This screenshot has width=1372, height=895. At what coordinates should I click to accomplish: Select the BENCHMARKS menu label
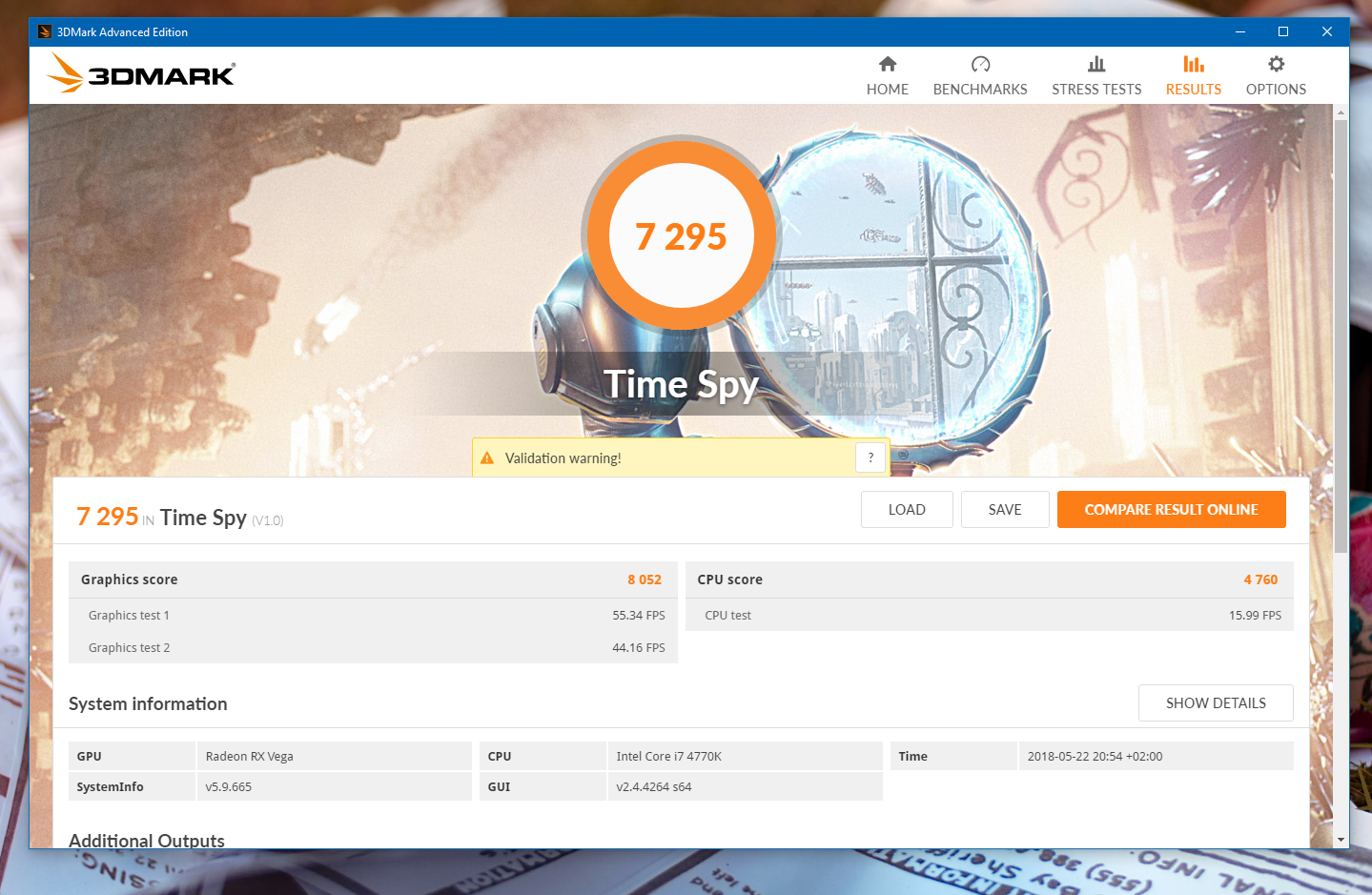tap(980, 90)
